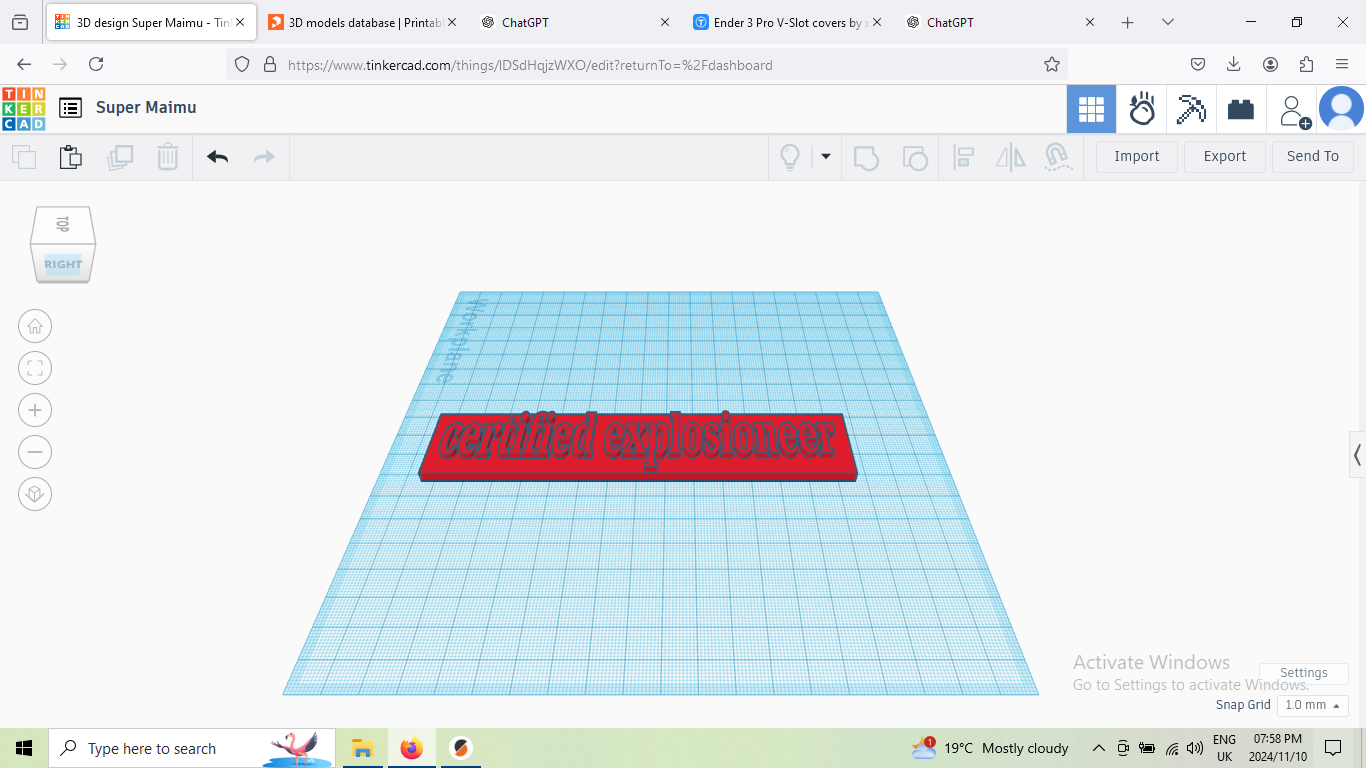Screen dimensions: 1366x768
Task: Click the Ungroup shapes icon
Action: [914, 157]
